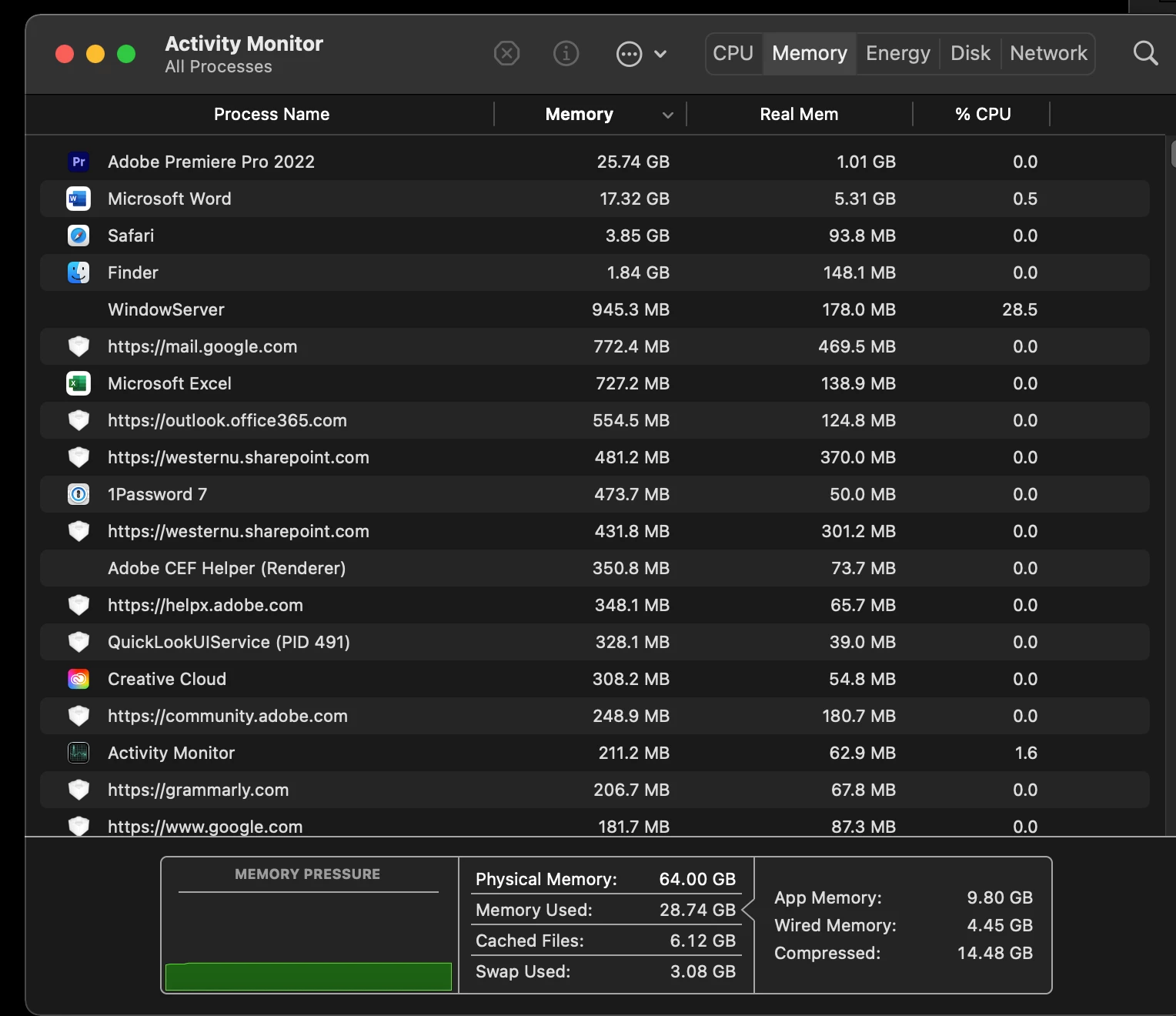Click the Creative Cloud app icon
The width and height of the screenshot is (1176, 1016).
(x=79, y=679)
